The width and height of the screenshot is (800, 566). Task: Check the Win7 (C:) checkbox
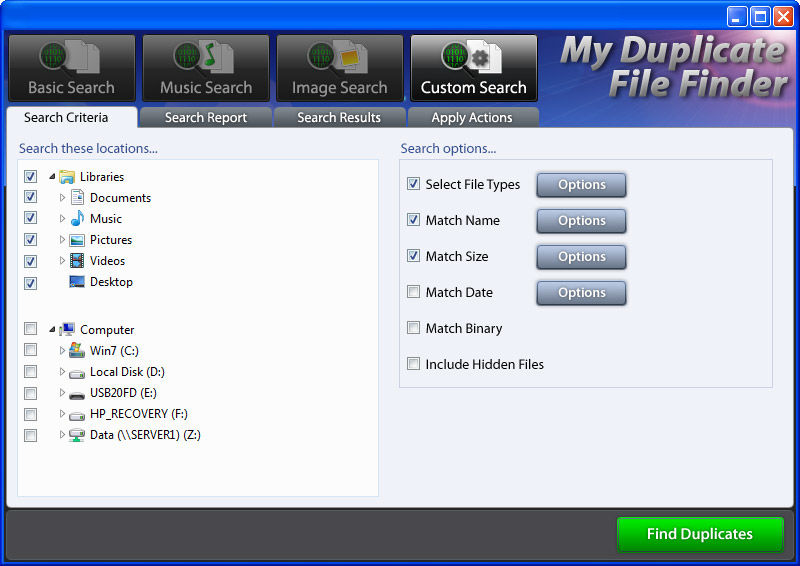[x=31, y=350]
